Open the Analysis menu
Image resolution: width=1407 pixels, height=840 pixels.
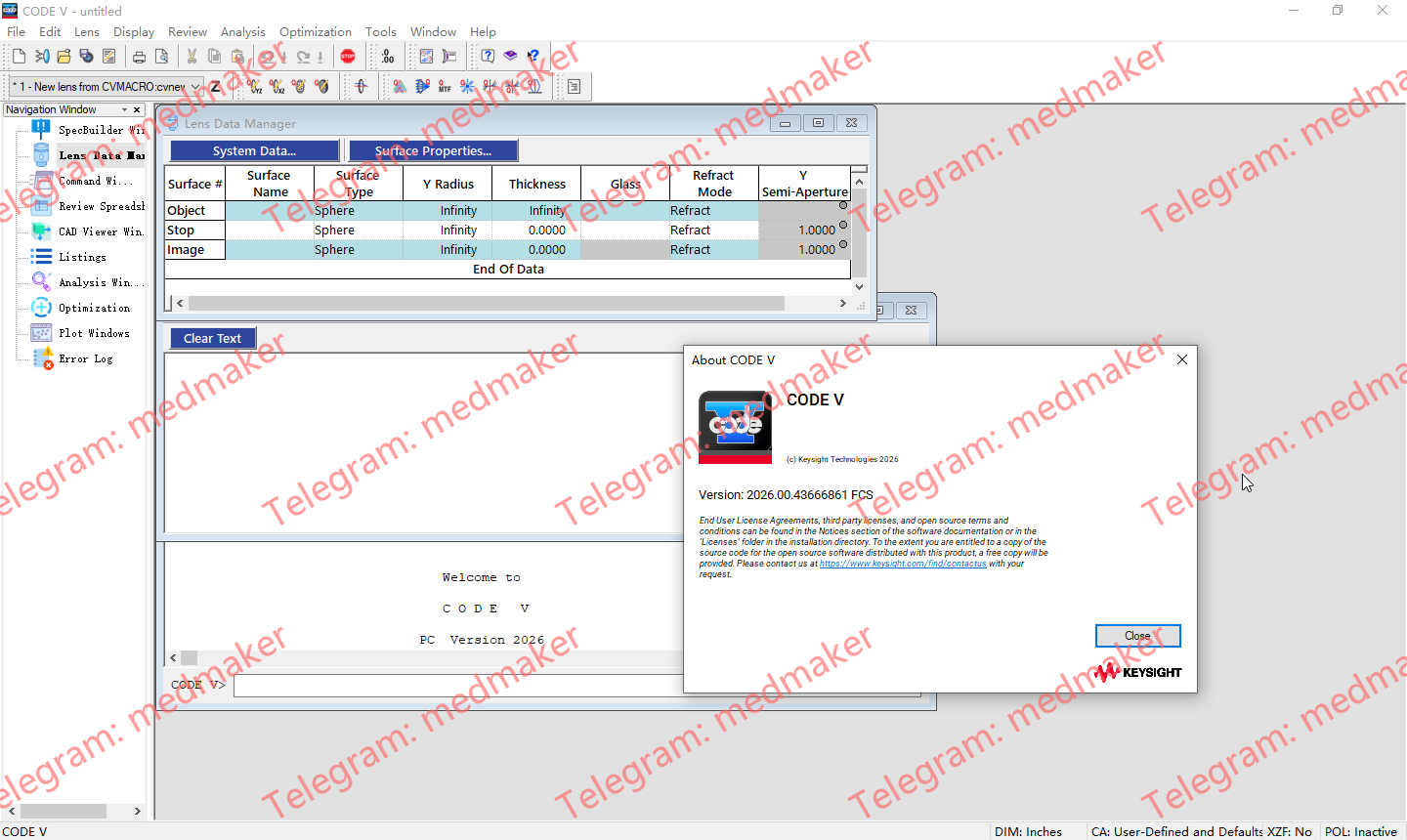[x=243, y=31]
